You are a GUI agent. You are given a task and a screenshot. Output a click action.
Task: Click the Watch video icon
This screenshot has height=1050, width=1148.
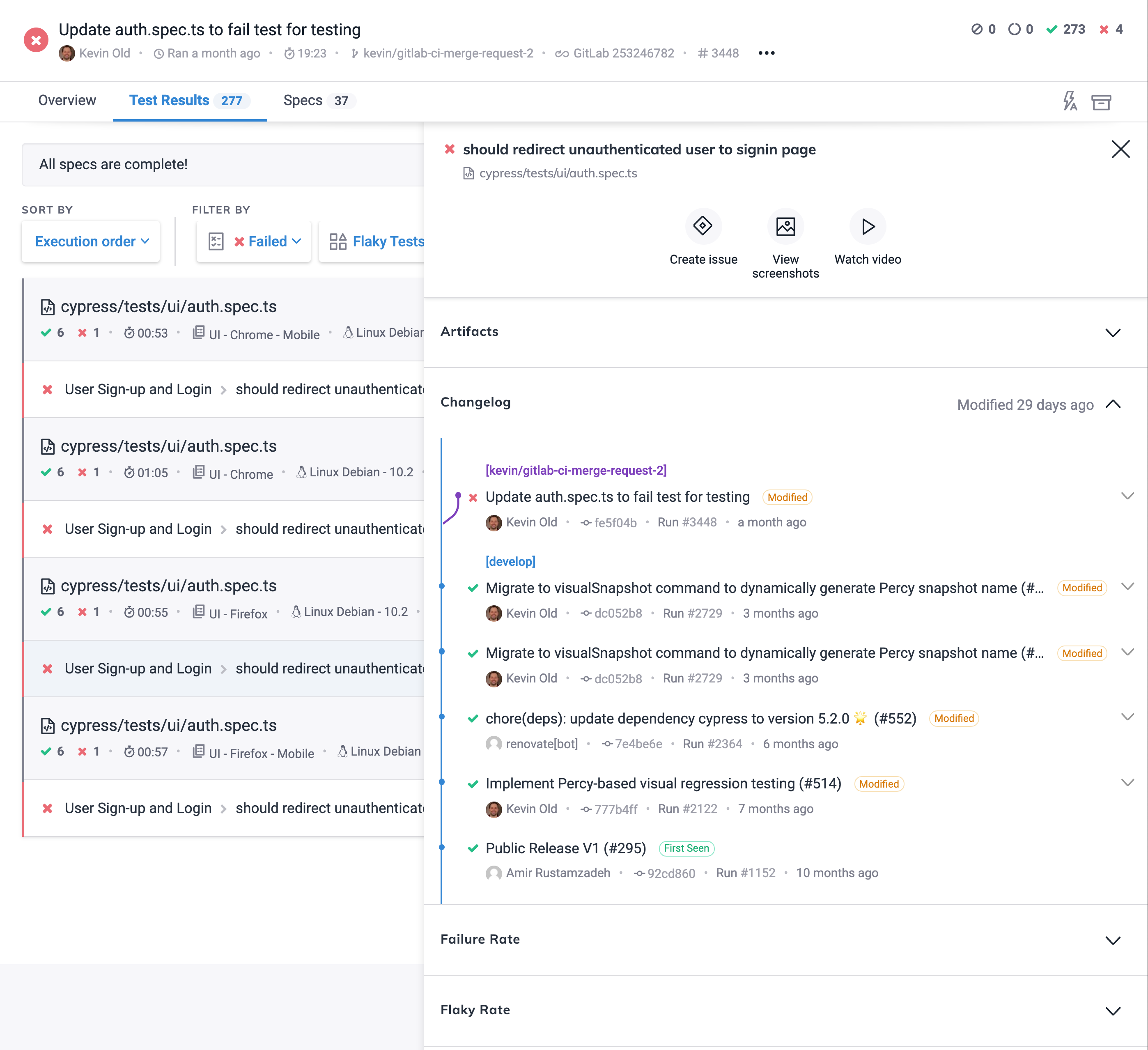coord(867,226)
